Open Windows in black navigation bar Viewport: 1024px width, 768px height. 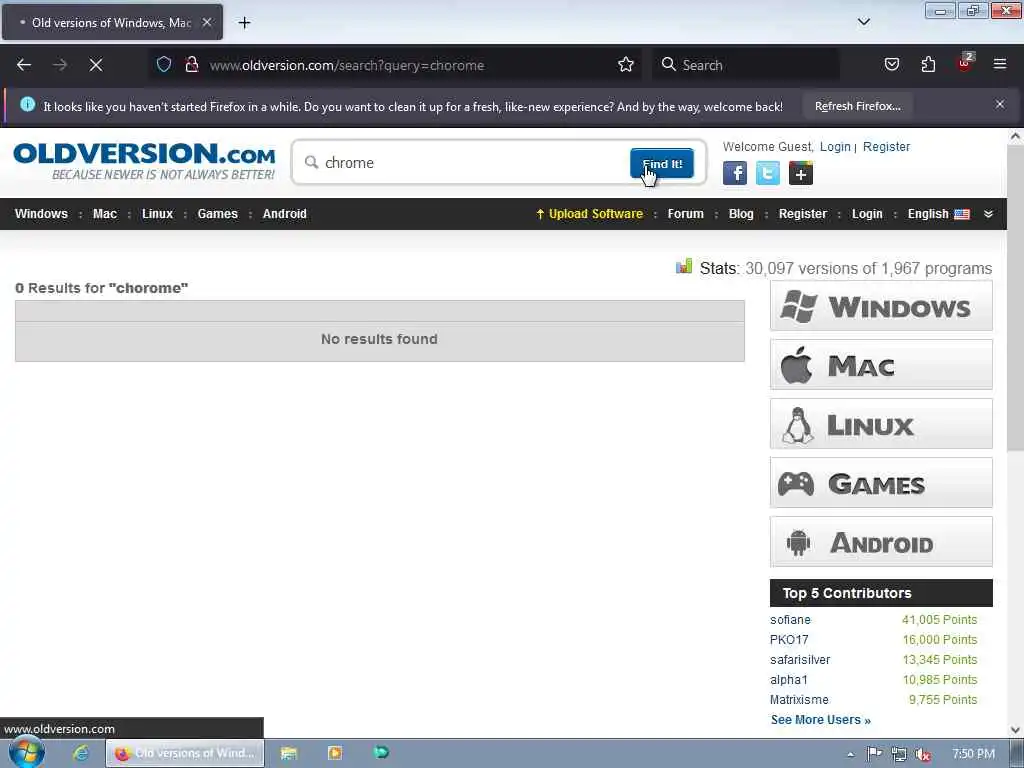41,214
